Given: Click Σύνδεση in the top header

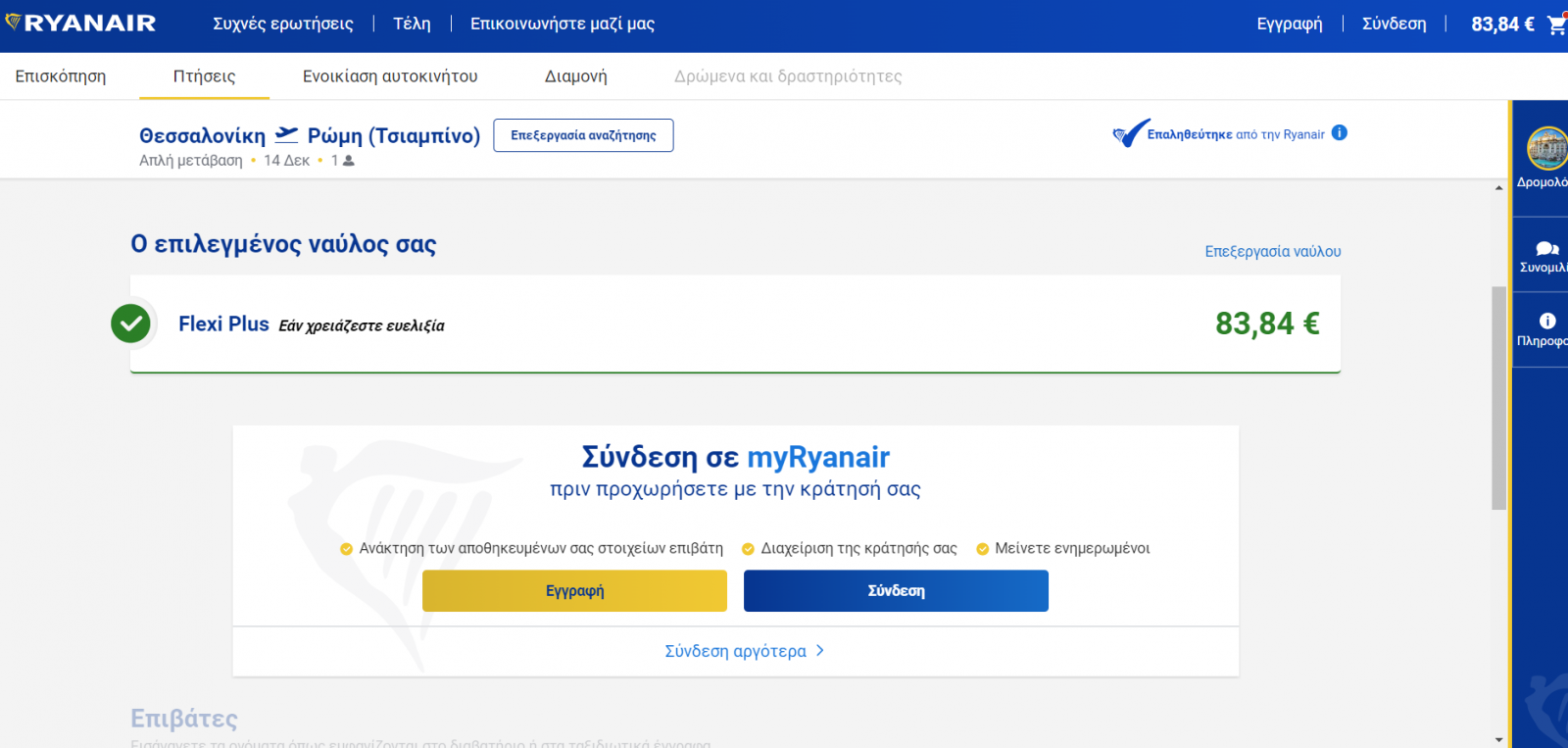Looking at the screenshot, I should click(x=1394, y=24).
